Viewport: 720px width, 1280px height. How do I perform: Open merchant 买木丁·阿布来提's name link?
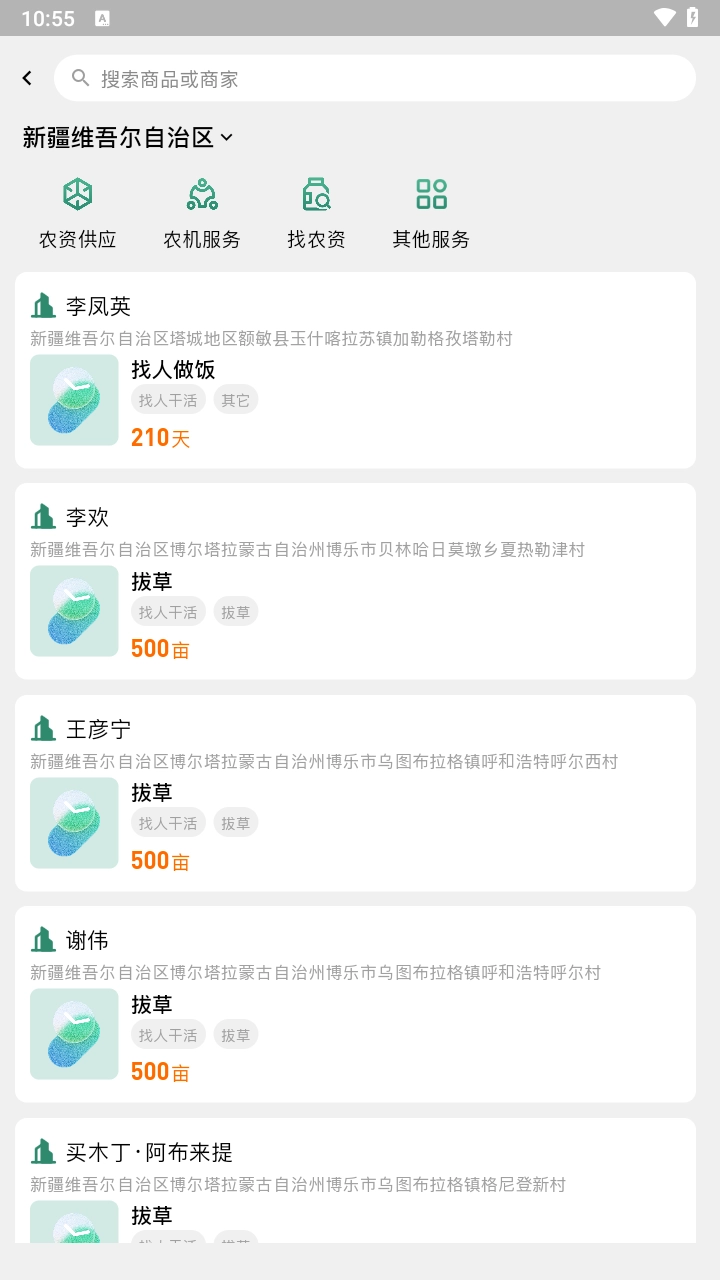pyautogui.click(x=149, y=1152)
